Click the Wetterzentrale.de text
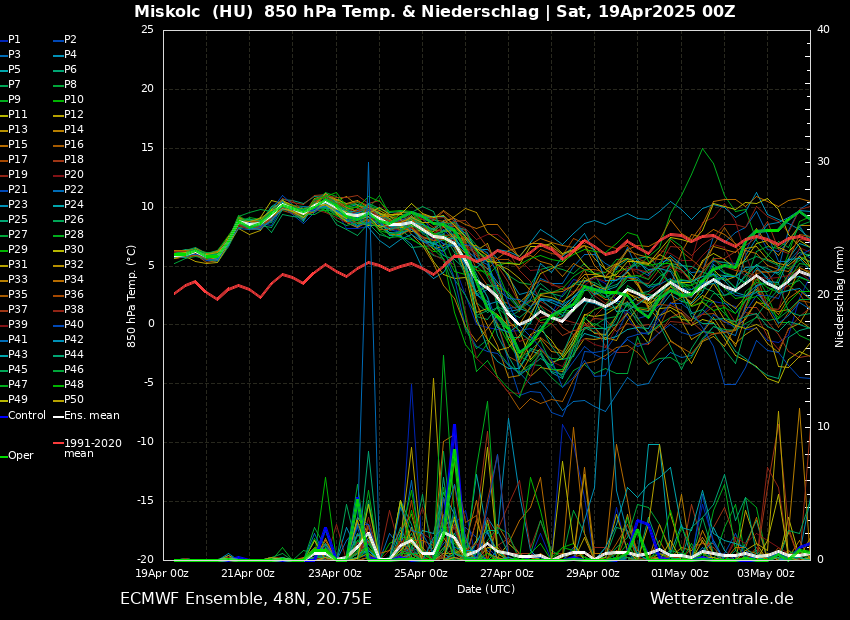 pyautogui.click(x=721, y=599)
